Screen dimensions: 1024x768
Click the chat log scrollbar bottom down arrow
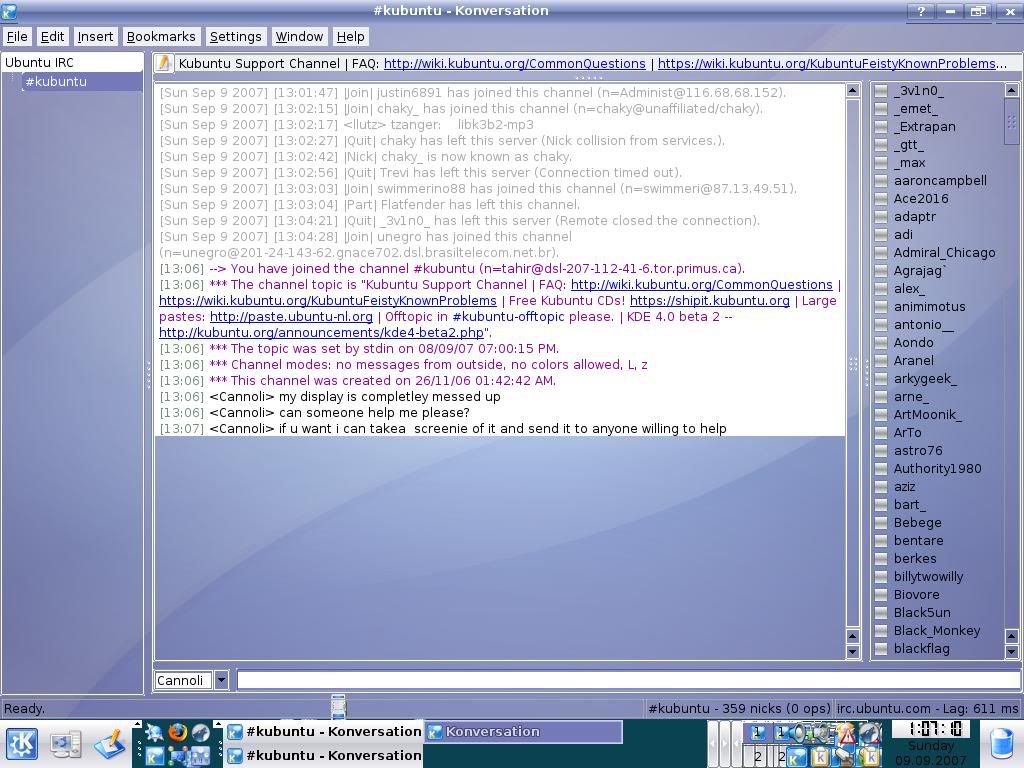(x=853, y=651)
